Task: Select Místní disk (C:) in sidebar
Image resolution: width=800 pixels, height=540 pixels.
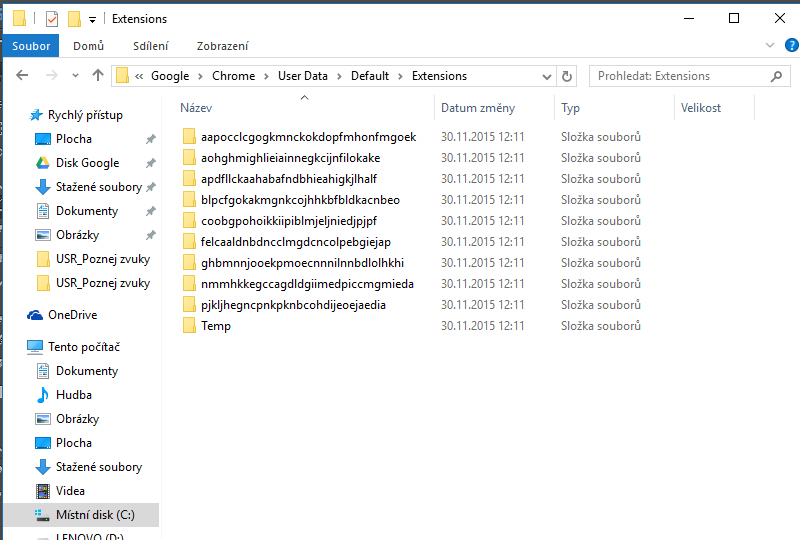Action: pyautogui.click(x=94, y=515)
